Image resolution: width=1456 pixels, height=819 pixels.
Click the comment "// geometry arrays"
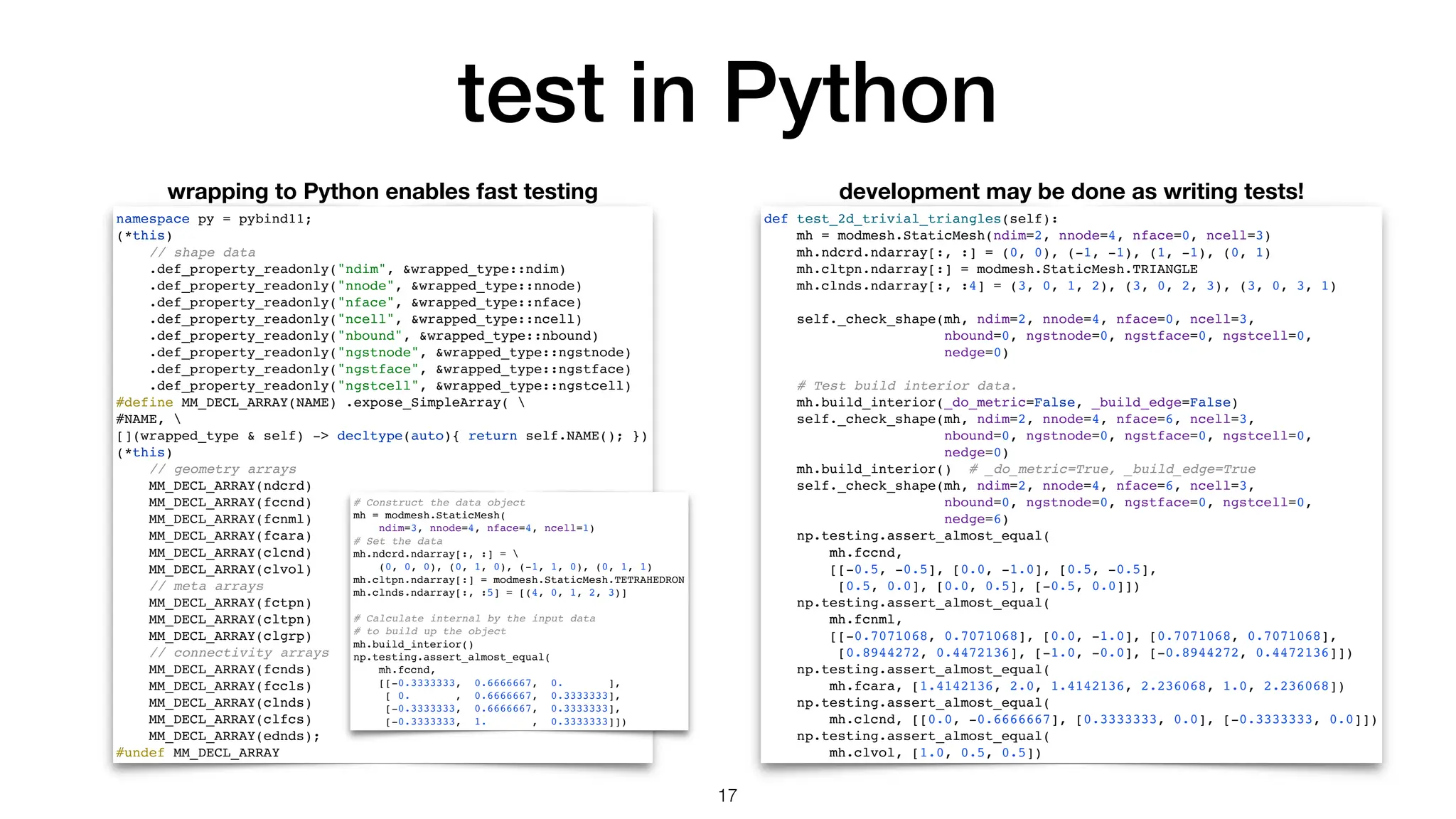[223, 469]
